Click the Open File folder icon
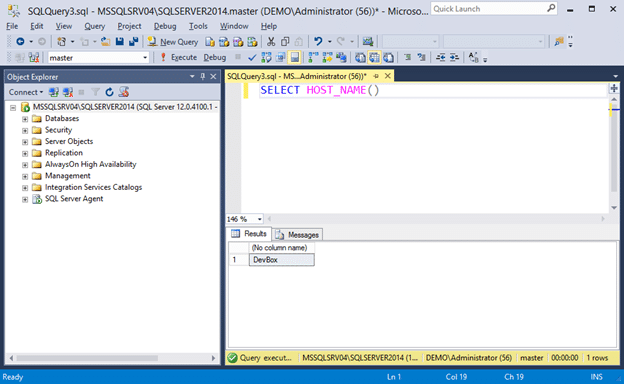624x384 pixels. click(105, 41)
